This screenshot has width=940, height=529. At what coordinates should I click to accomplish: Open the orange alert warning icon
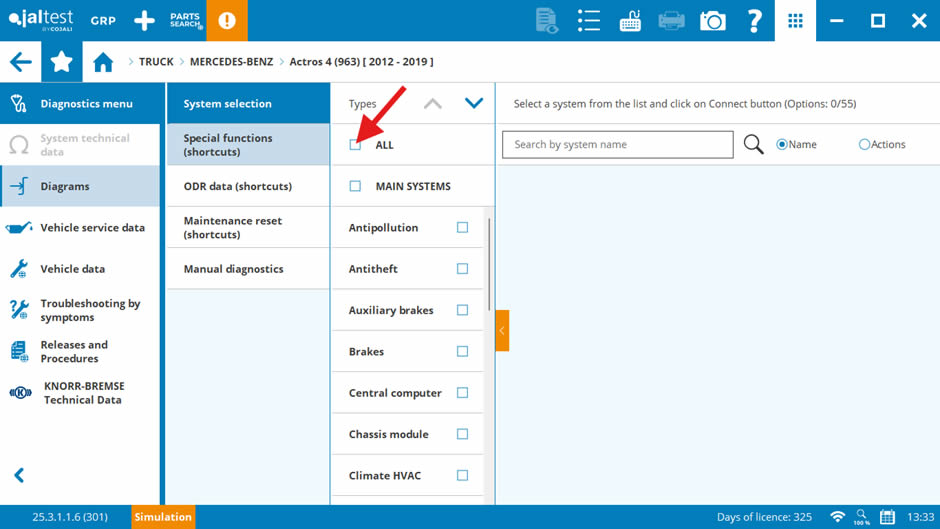pos(227,20)
